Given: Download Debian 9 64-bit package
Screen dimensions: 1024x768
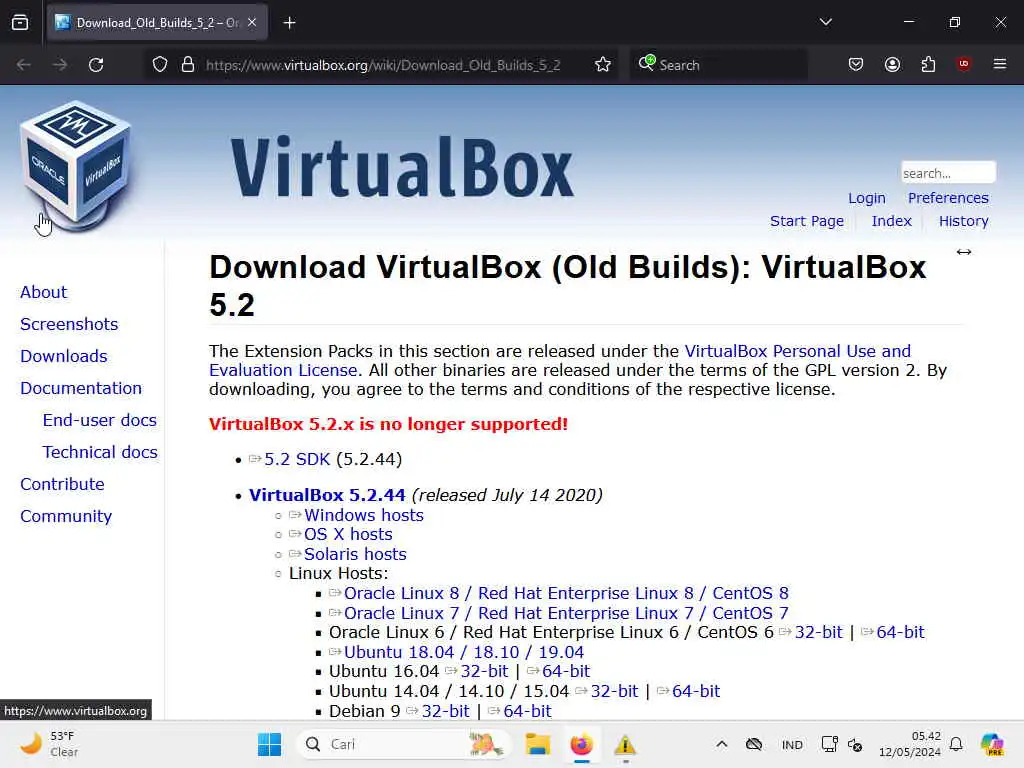Looking at the screenshot, I should click(528, 711).
